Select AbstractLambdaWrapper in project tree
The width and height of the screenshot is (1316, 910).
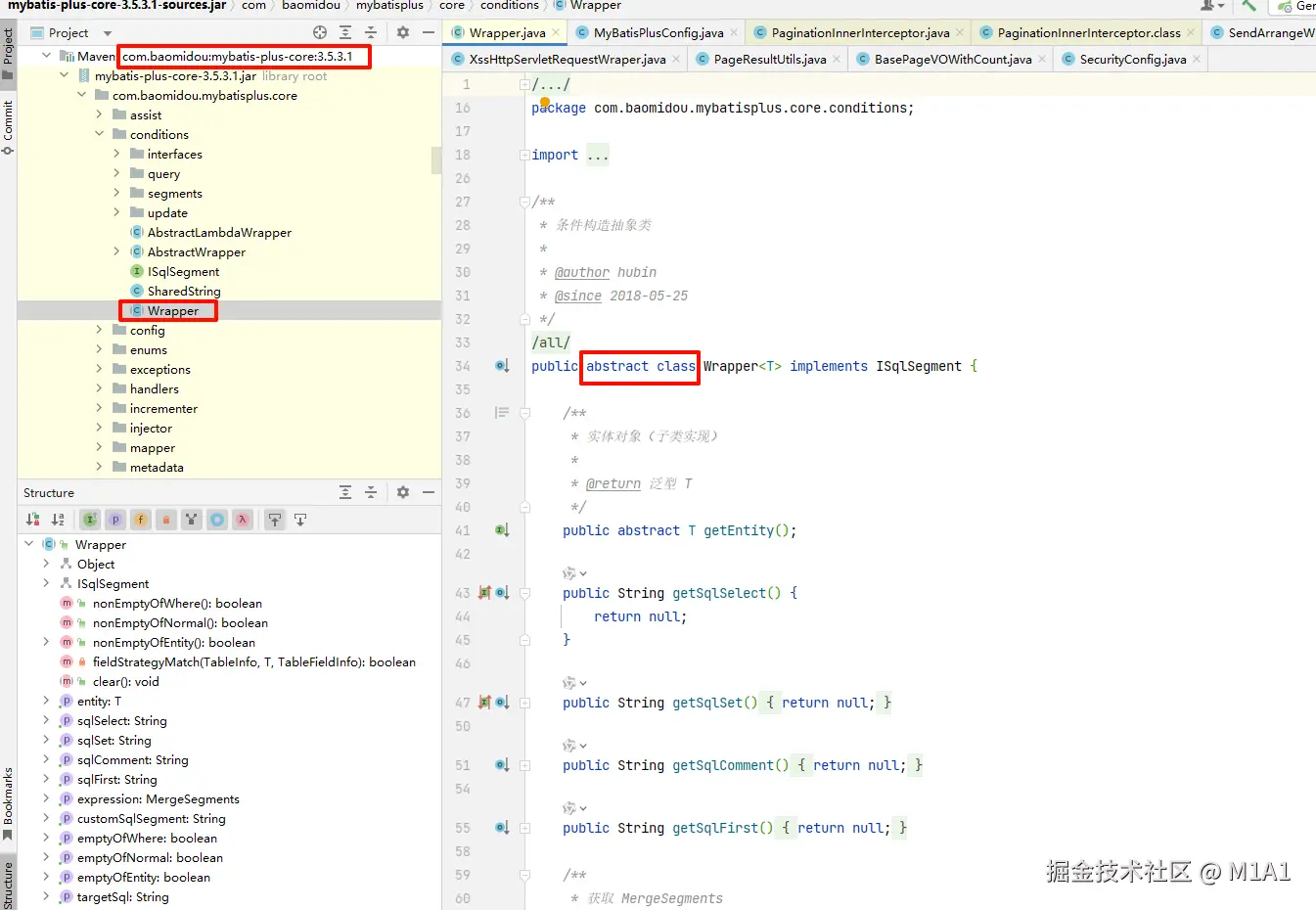219,233
